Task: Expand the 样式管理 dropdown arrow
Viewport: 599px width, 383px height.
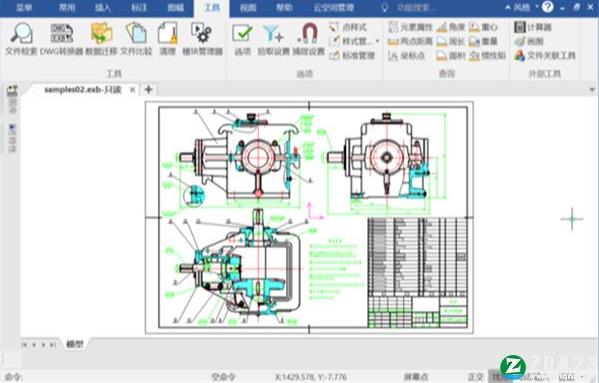Action: coord(377,41)
